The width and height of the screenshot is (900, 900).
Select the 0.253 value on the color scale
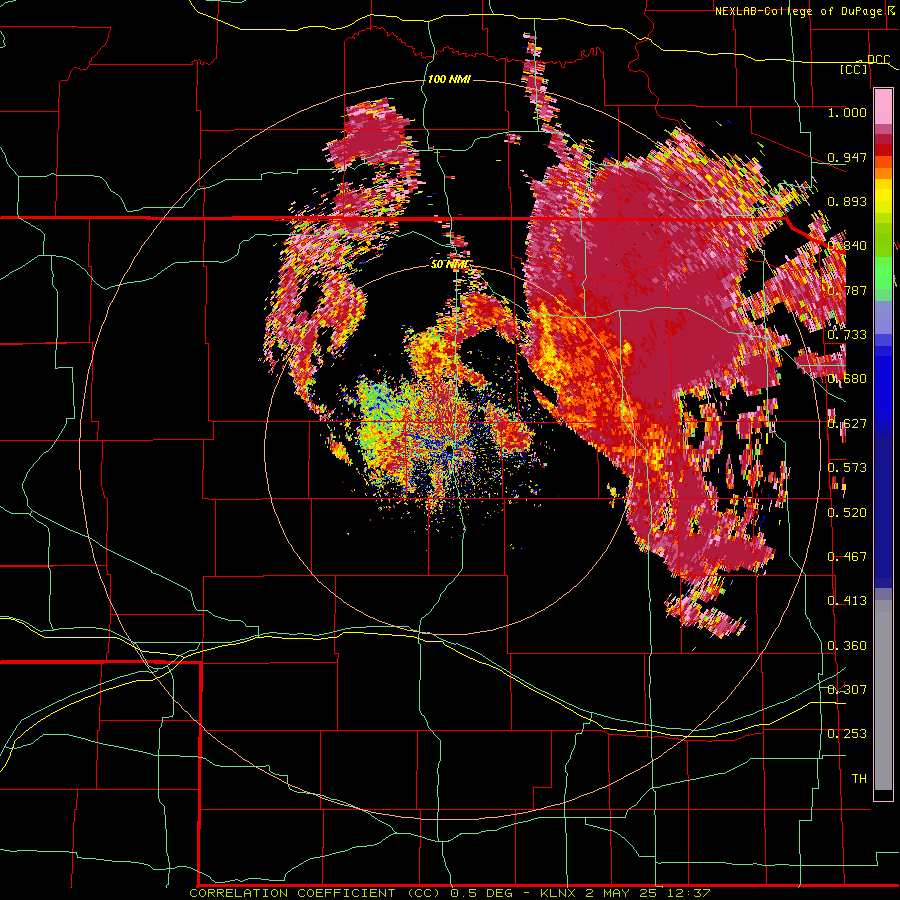pyautogui.click(x=847, y=734)
